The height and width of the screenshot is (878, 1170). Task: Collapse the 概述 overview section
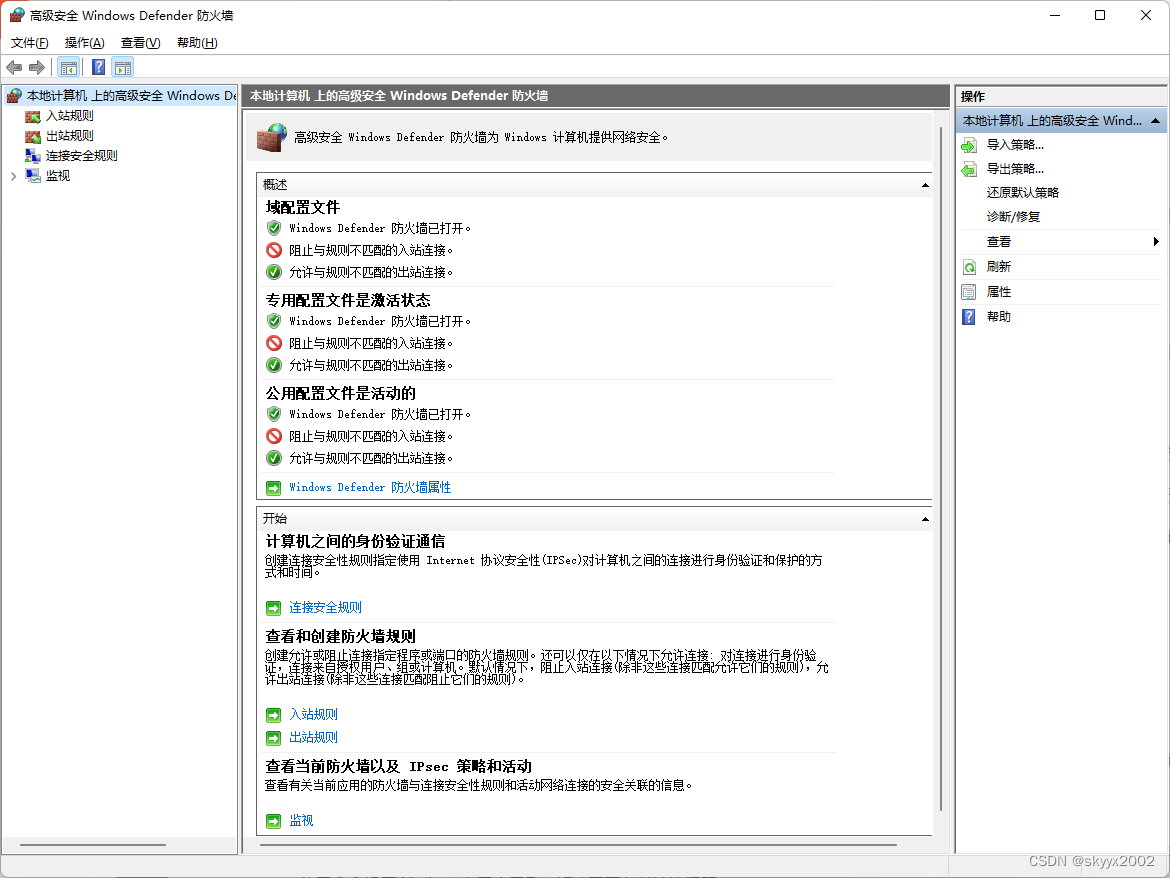click(x=925, y=184)
